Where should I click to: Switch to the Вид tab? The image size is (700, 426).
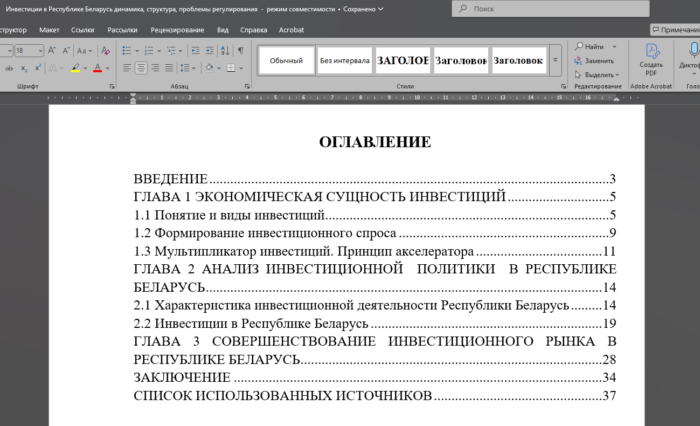click(x=223, y=30)
